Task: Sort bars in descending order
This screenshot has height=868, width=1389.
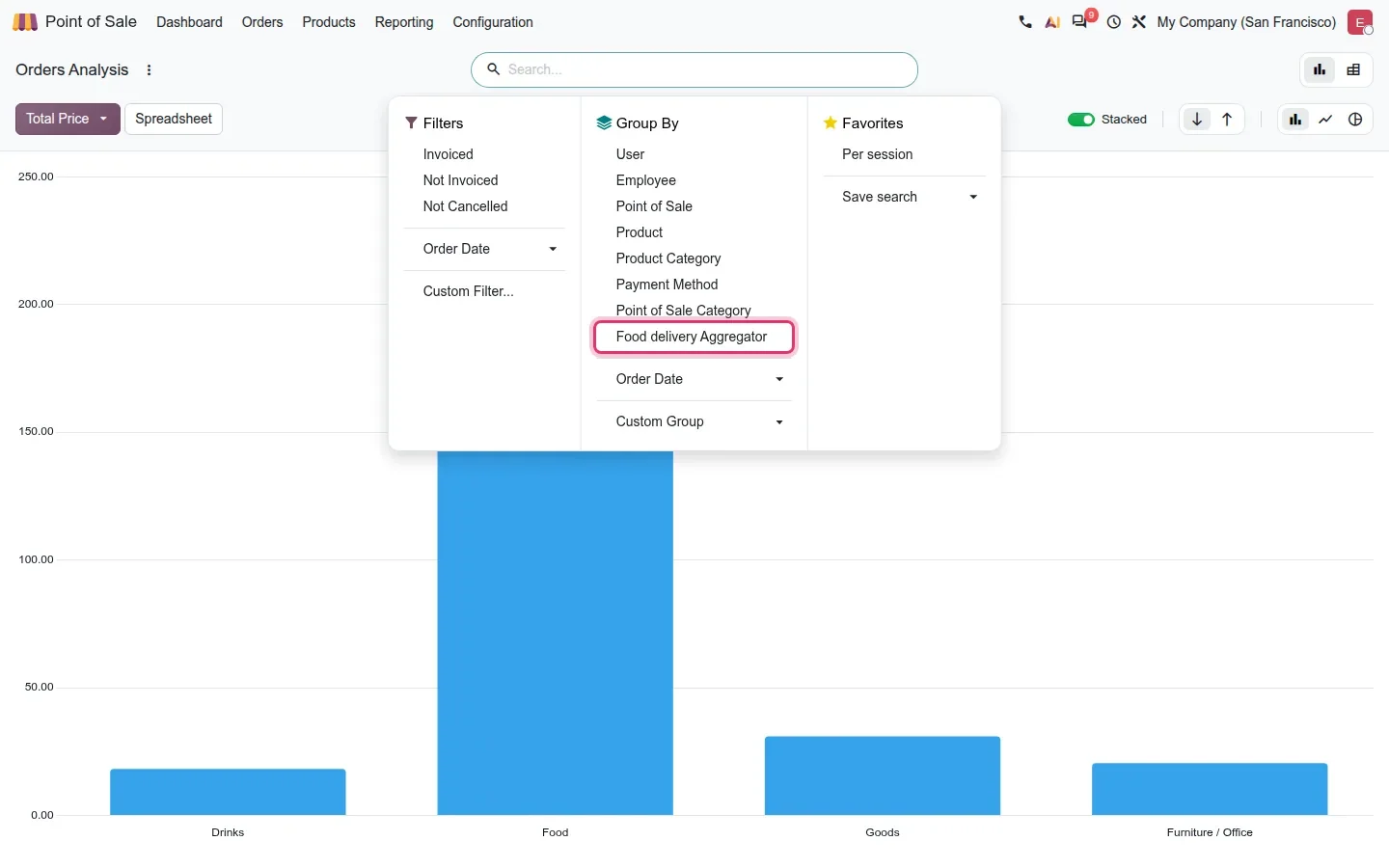Action: [x=1197, y=120]
